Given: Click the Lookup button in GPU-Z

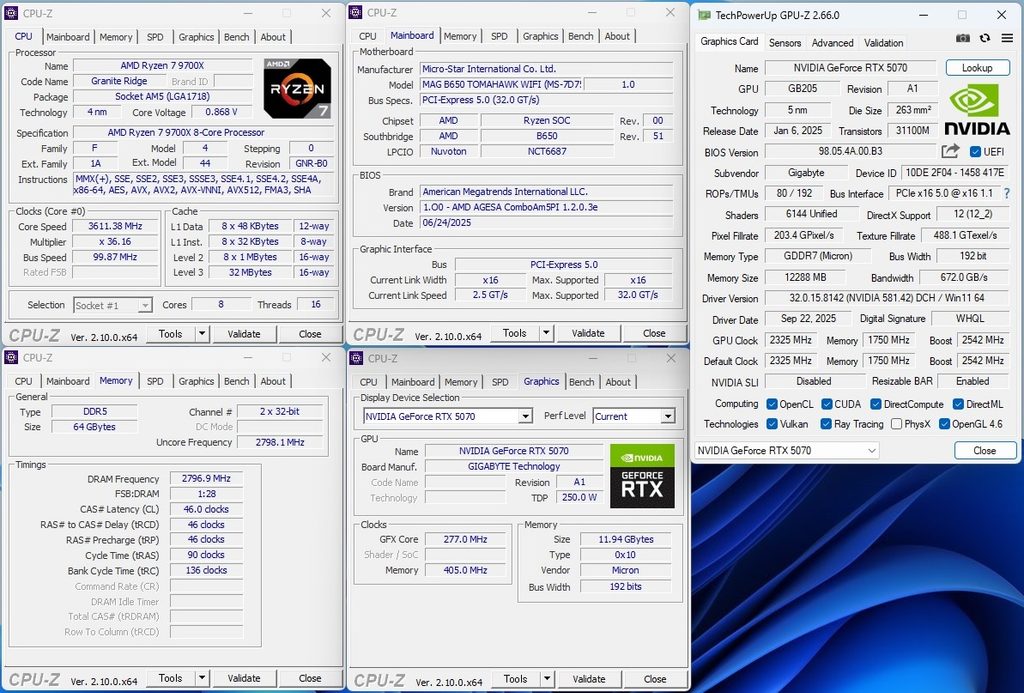Looking at the screenshot, I should pos(977,67).
